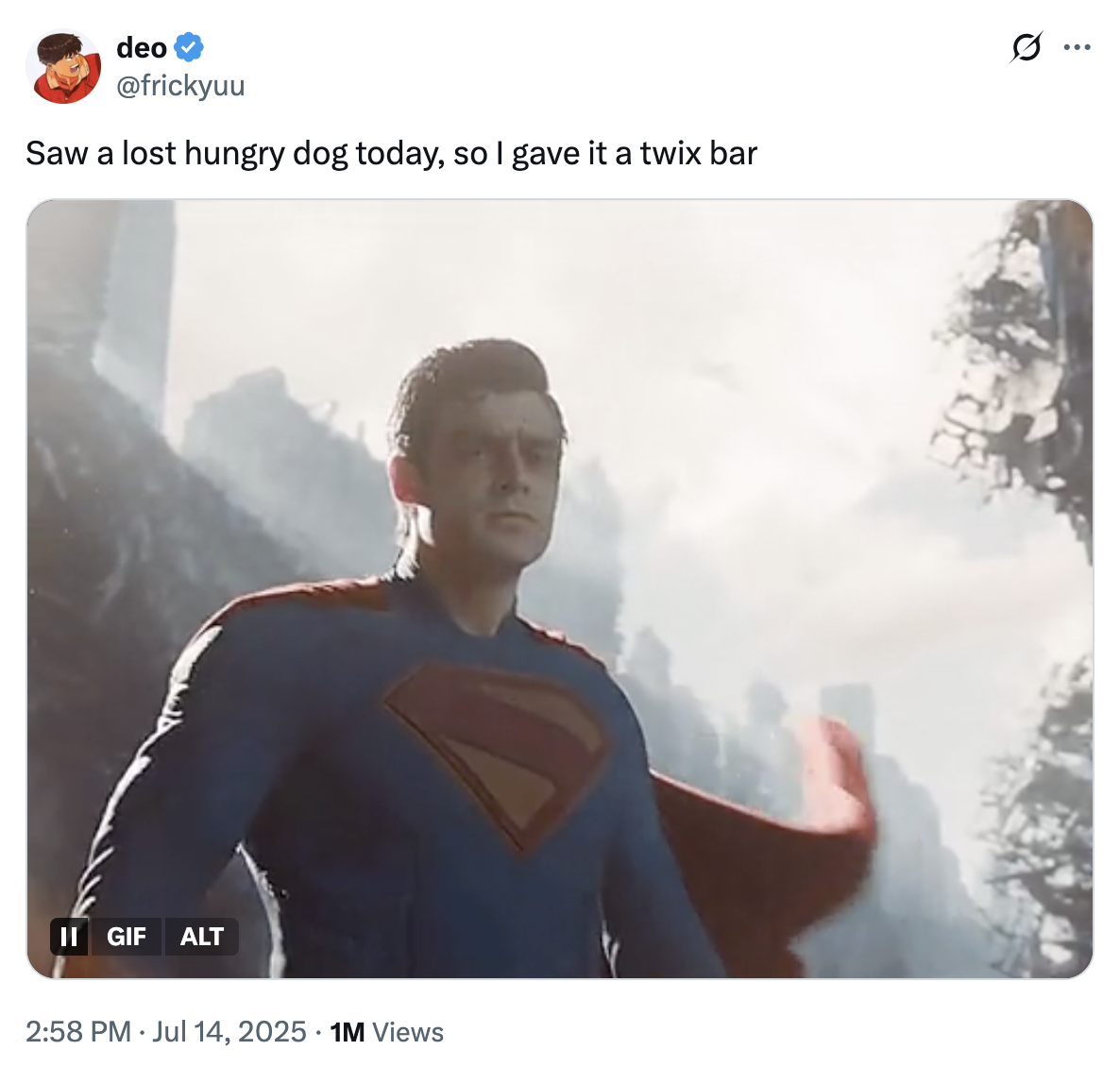Viewport: 1120px width, 1067px height.
Task: Open deo's profile avatar picture
Action: (63, 66)
